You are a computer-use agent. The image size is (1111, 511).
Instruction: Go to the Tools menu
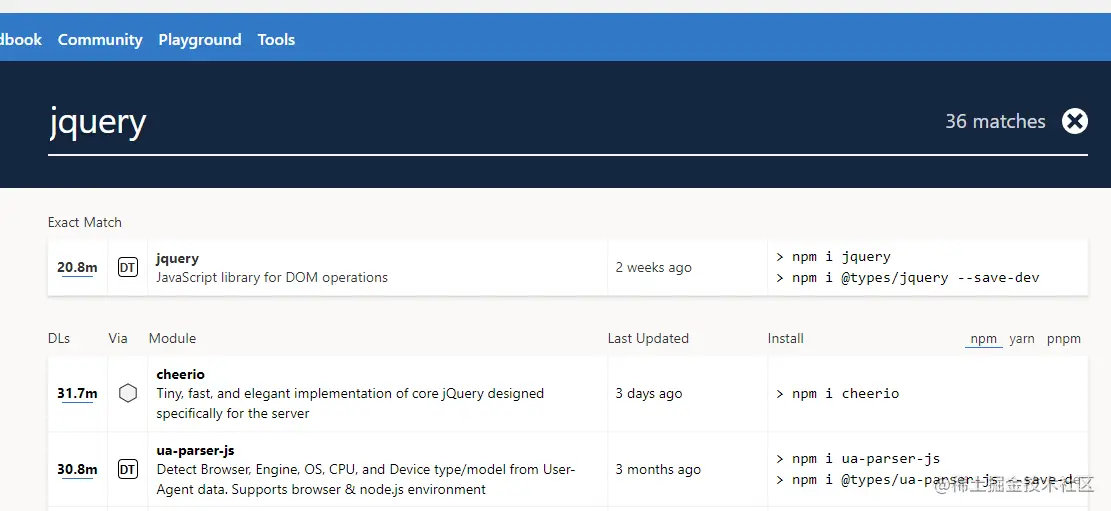(276, 40)
